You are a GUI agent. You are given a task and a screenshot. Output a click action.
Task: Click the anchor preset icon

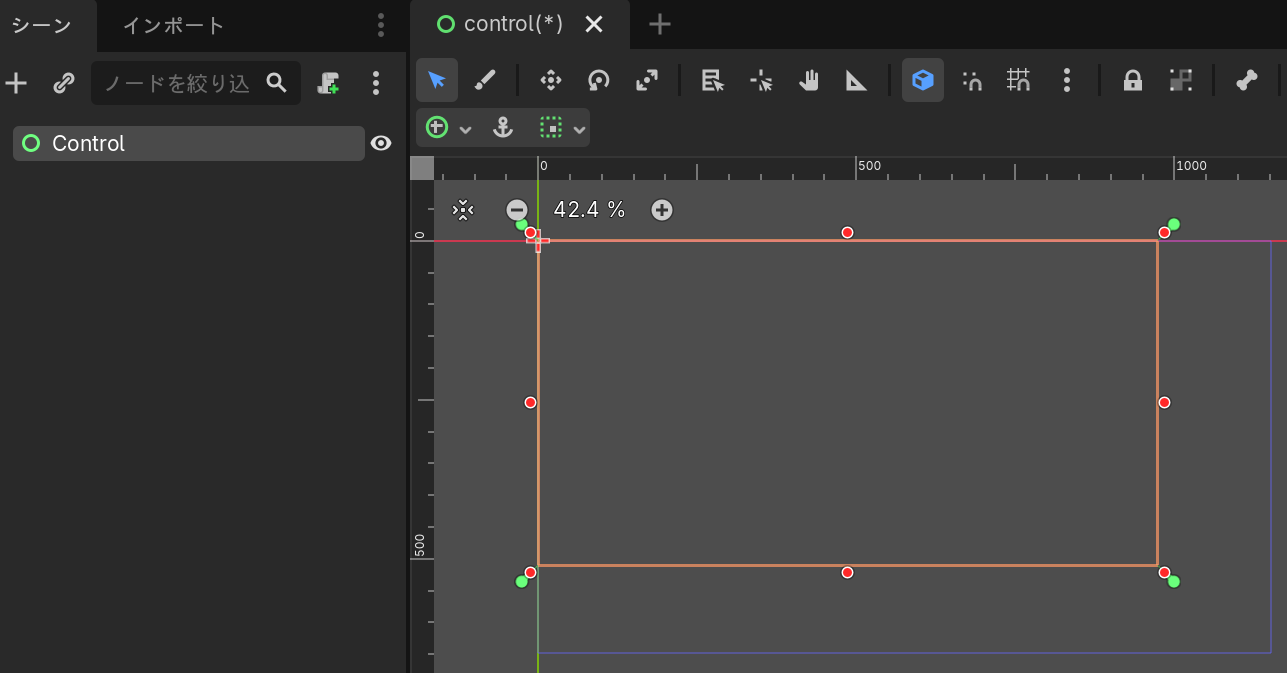click(503, 128)
